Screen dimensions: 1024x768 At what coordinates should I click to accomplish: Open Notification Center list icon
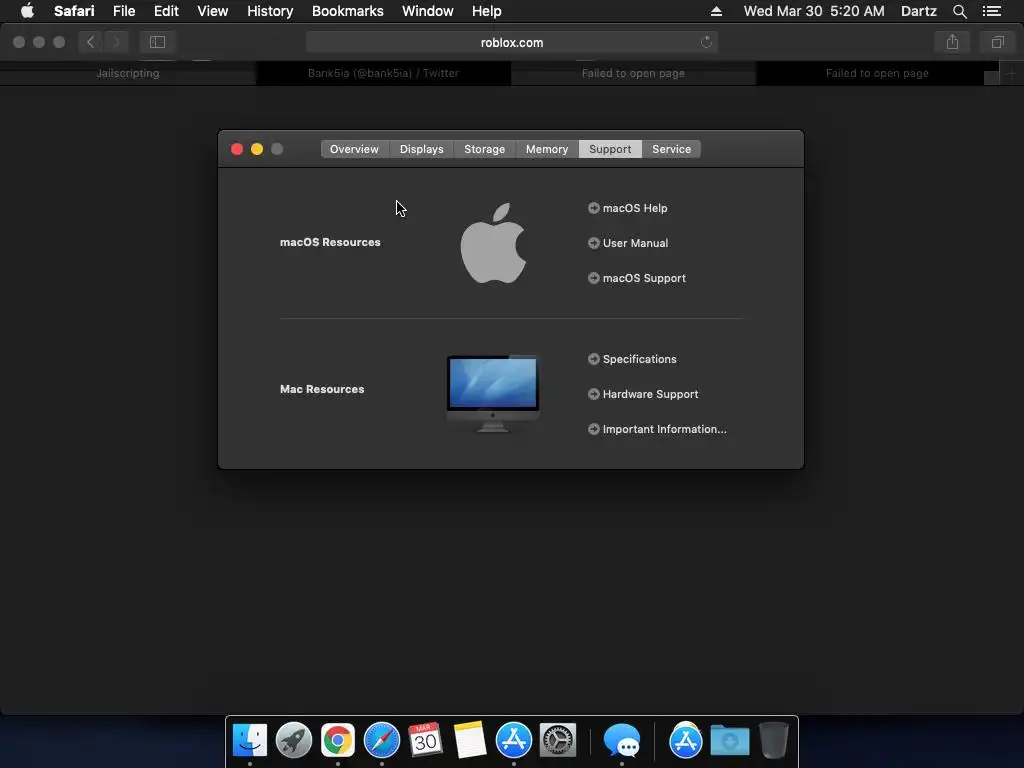(x=991, y=11)
